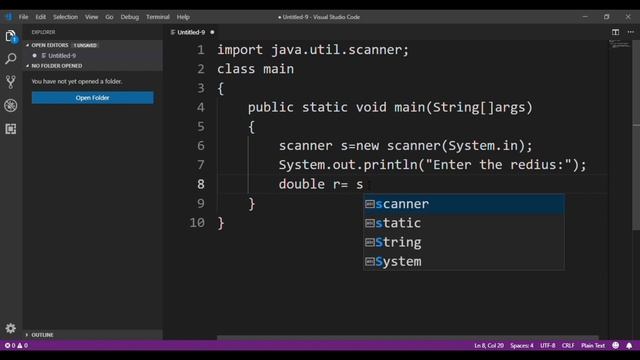Open the Edit menu
The image size is (640, 360).
coord(40,17)
